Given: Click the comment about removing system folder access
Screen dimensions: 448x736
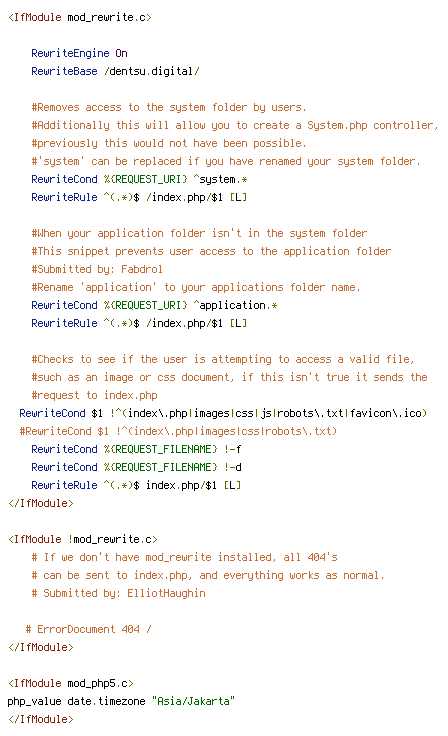Looking at the screenshot, I should click(x=169, y=107).
